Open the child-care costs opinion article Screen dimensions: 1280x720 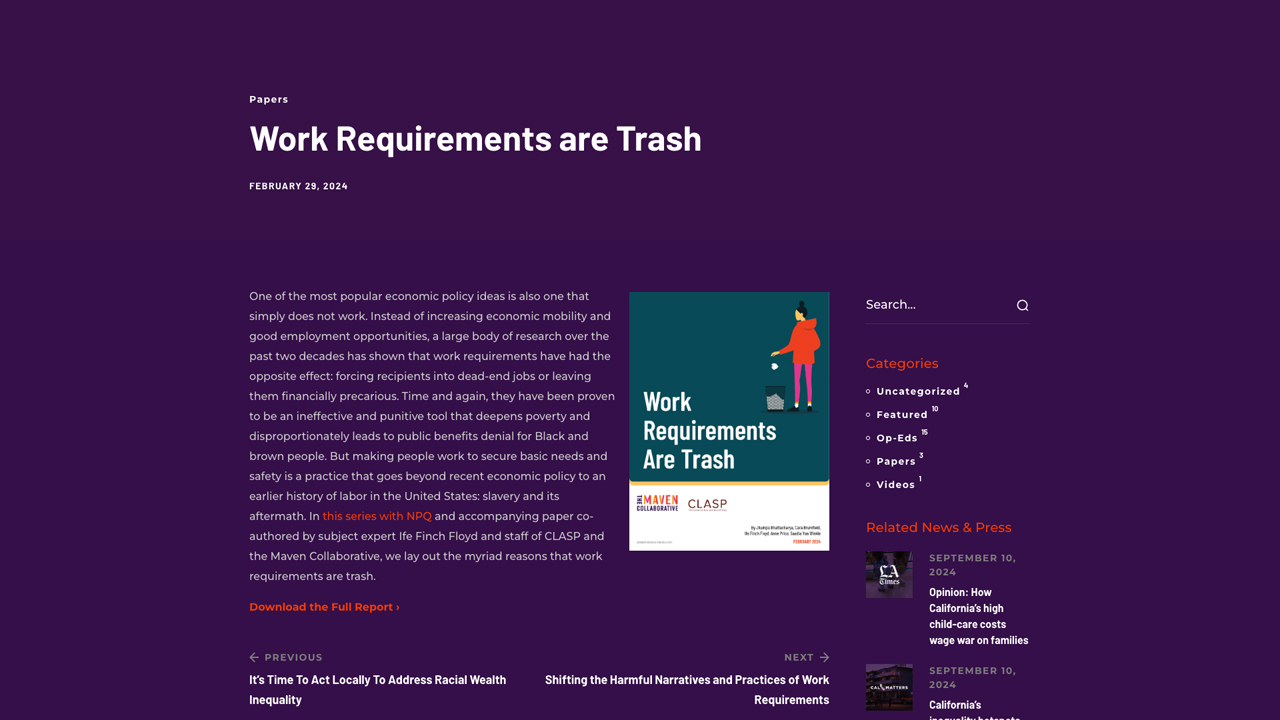tap(978, 616)
